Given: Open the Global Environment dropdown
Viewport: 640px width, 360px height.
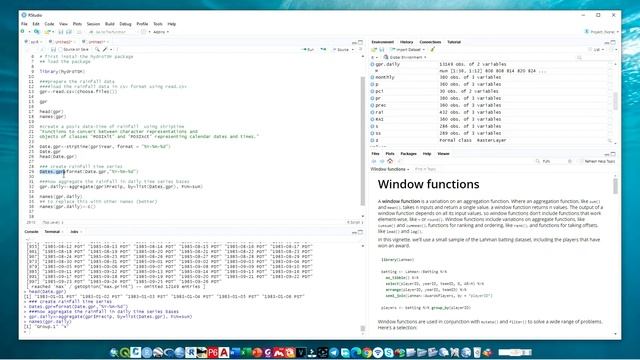Looking at the screenshot, I should click(x=404, y=57).
